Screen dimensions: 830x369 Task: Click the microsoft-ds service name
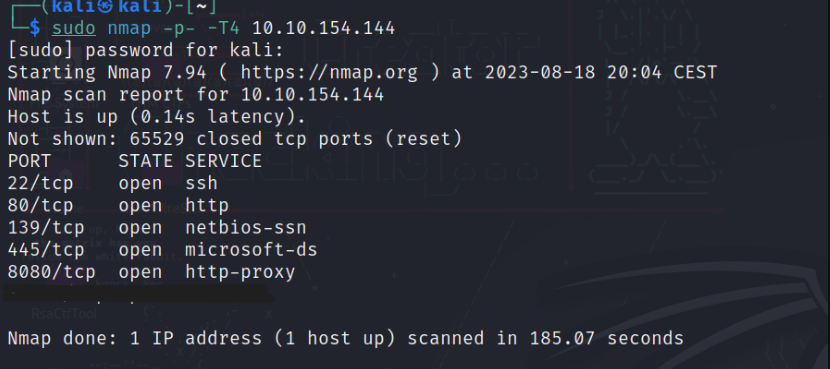pyautogui.click(x=251, y=250)
